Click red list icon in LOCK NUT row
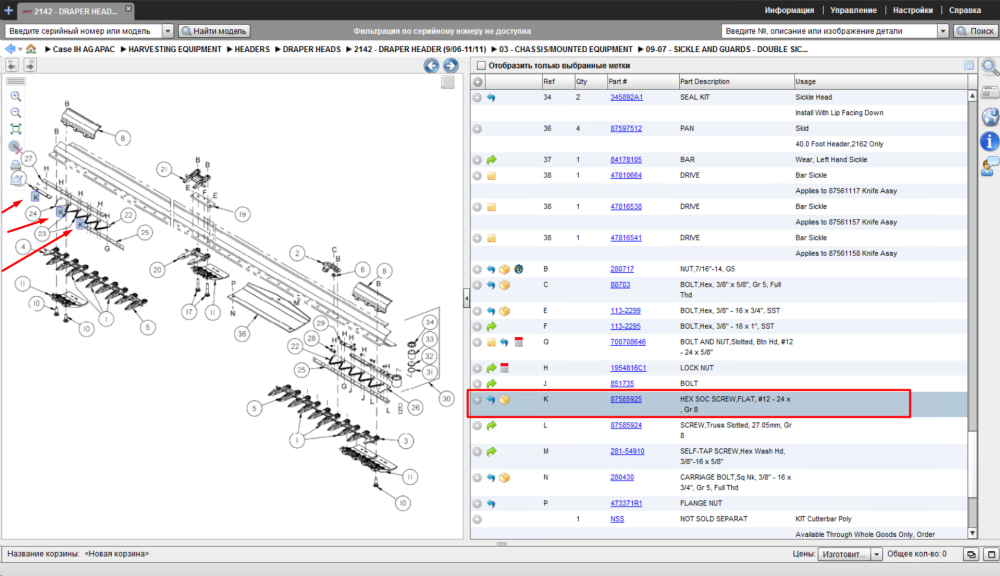Image resolution: width=1000 pixels, height=576 pixels. [504, 368]
